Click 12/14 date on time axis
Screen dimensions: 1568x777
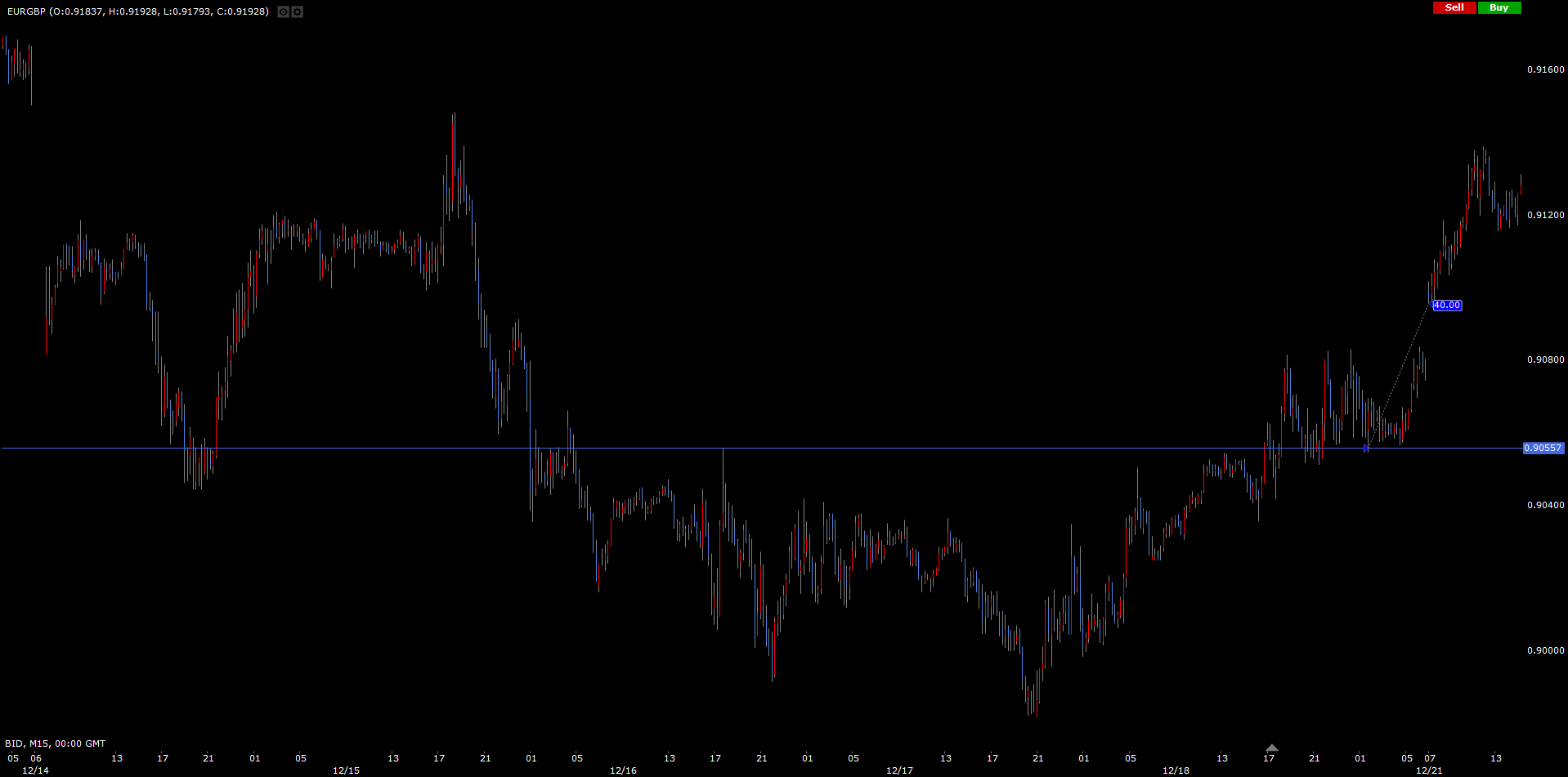[x=35, y=770]
